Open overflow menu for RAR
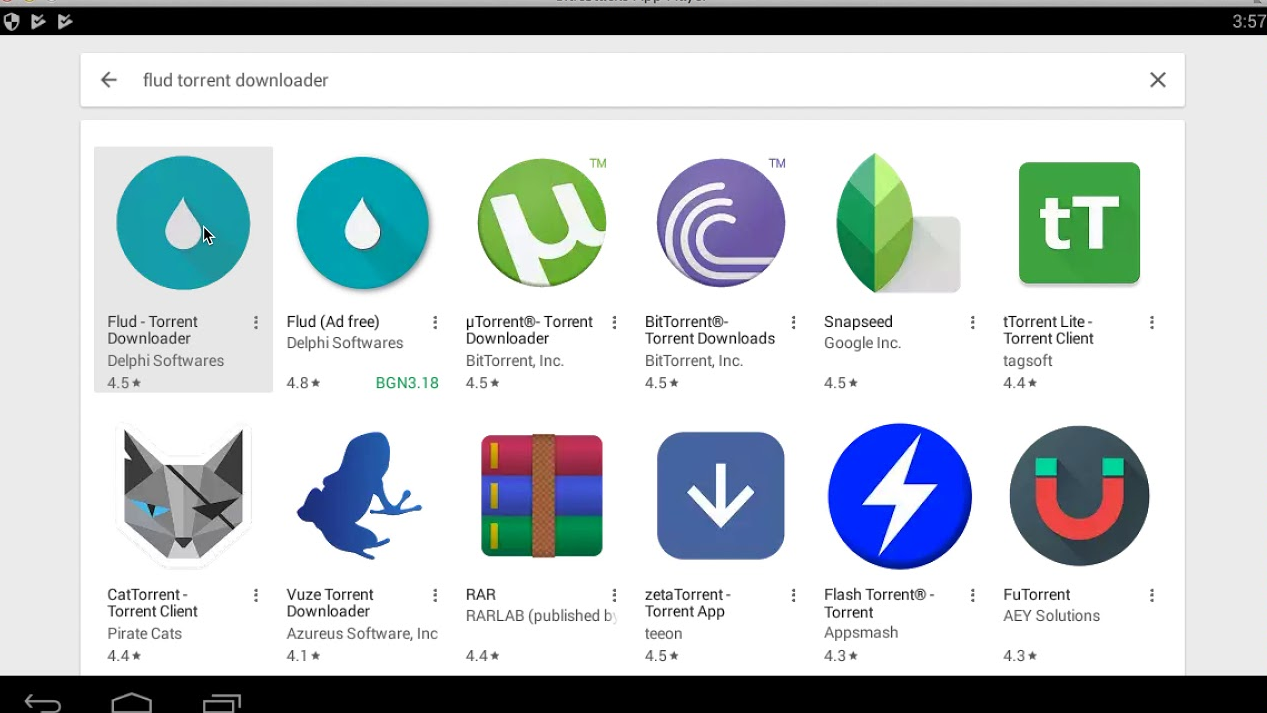The height and width of the screenshot is (713, 1267). 614,595
